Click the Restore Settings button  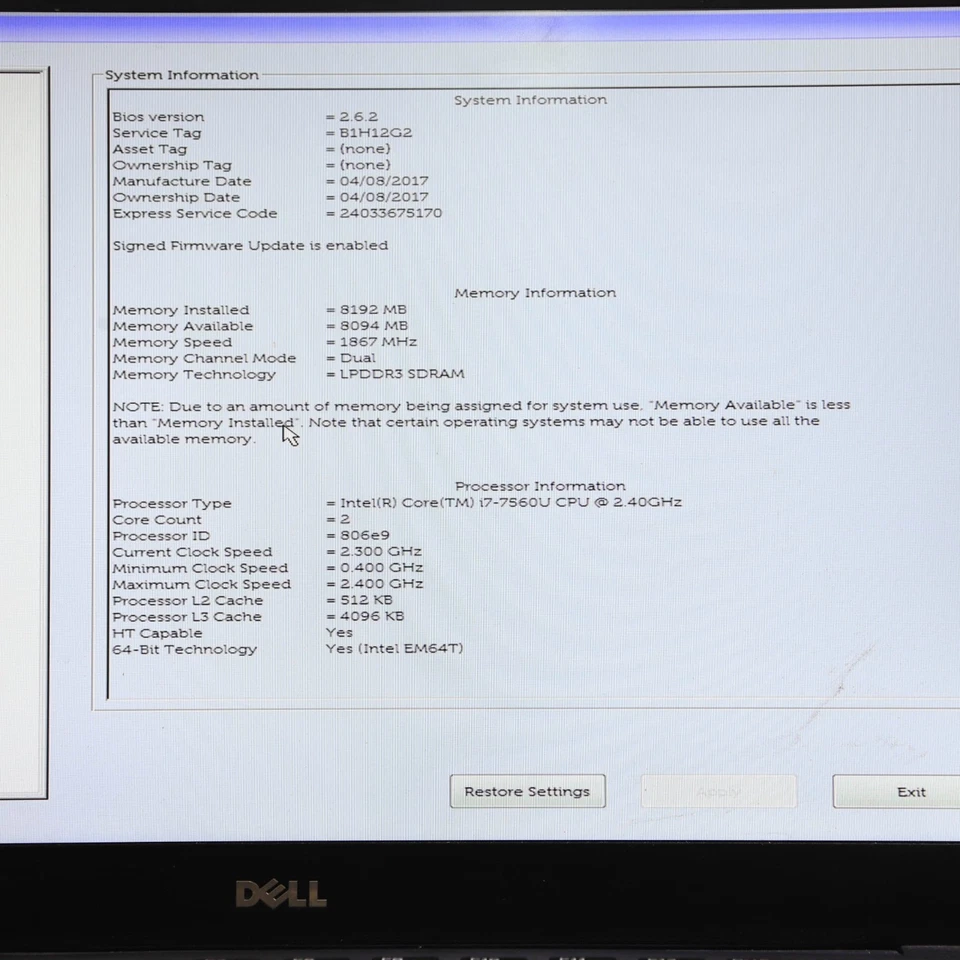click(x=527, y=791)
